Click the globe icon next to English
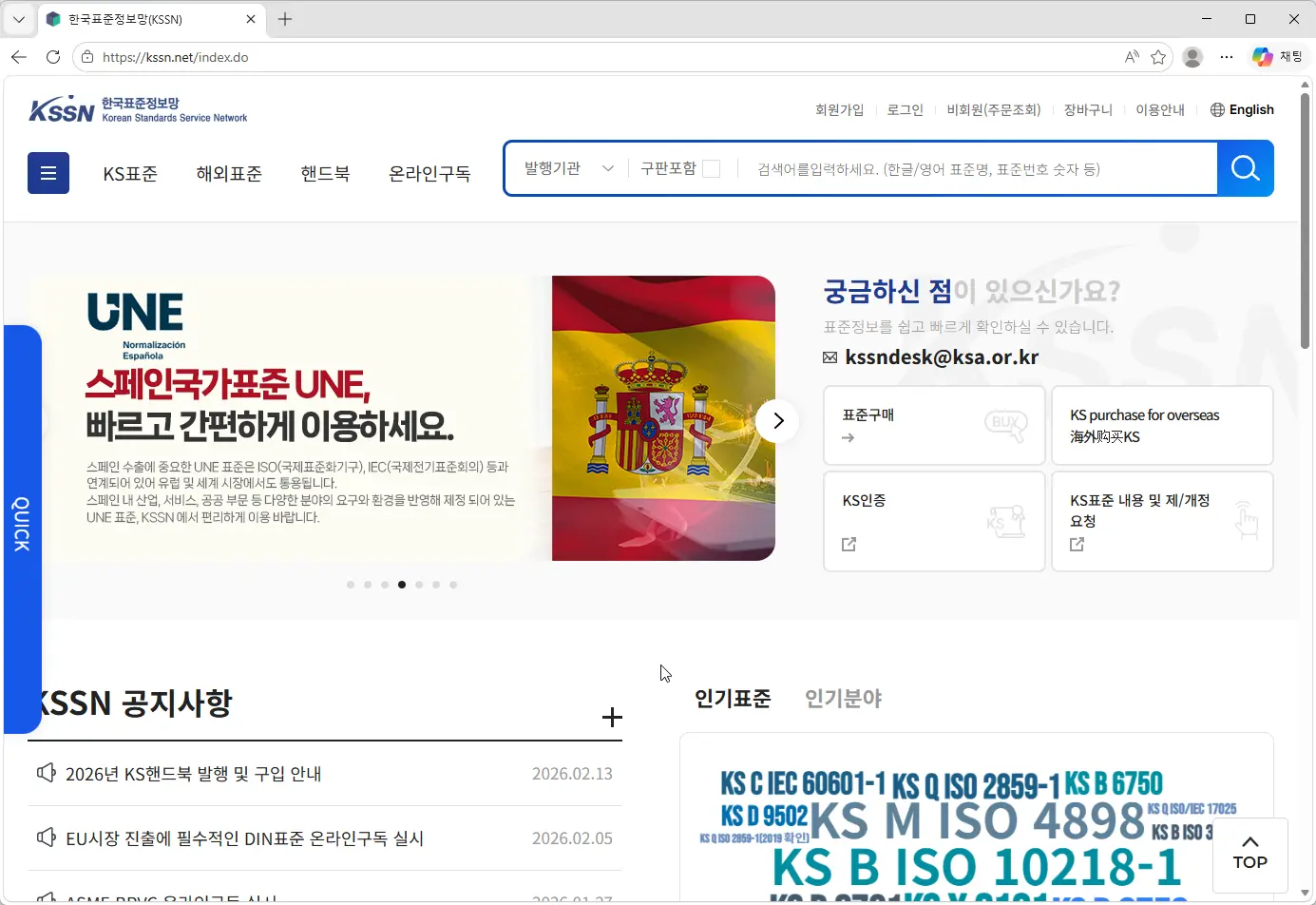Screen dimensions: 1316x905 1217,109
